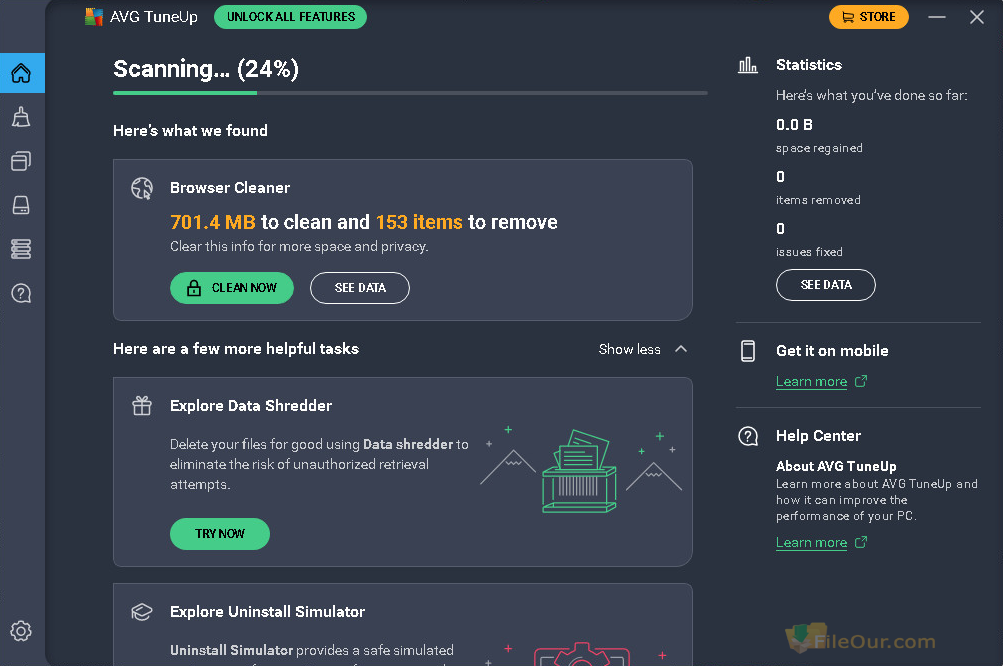Click the Statistics bar chart icon
Screen dimensions: 1003x666
coord(748,65)
